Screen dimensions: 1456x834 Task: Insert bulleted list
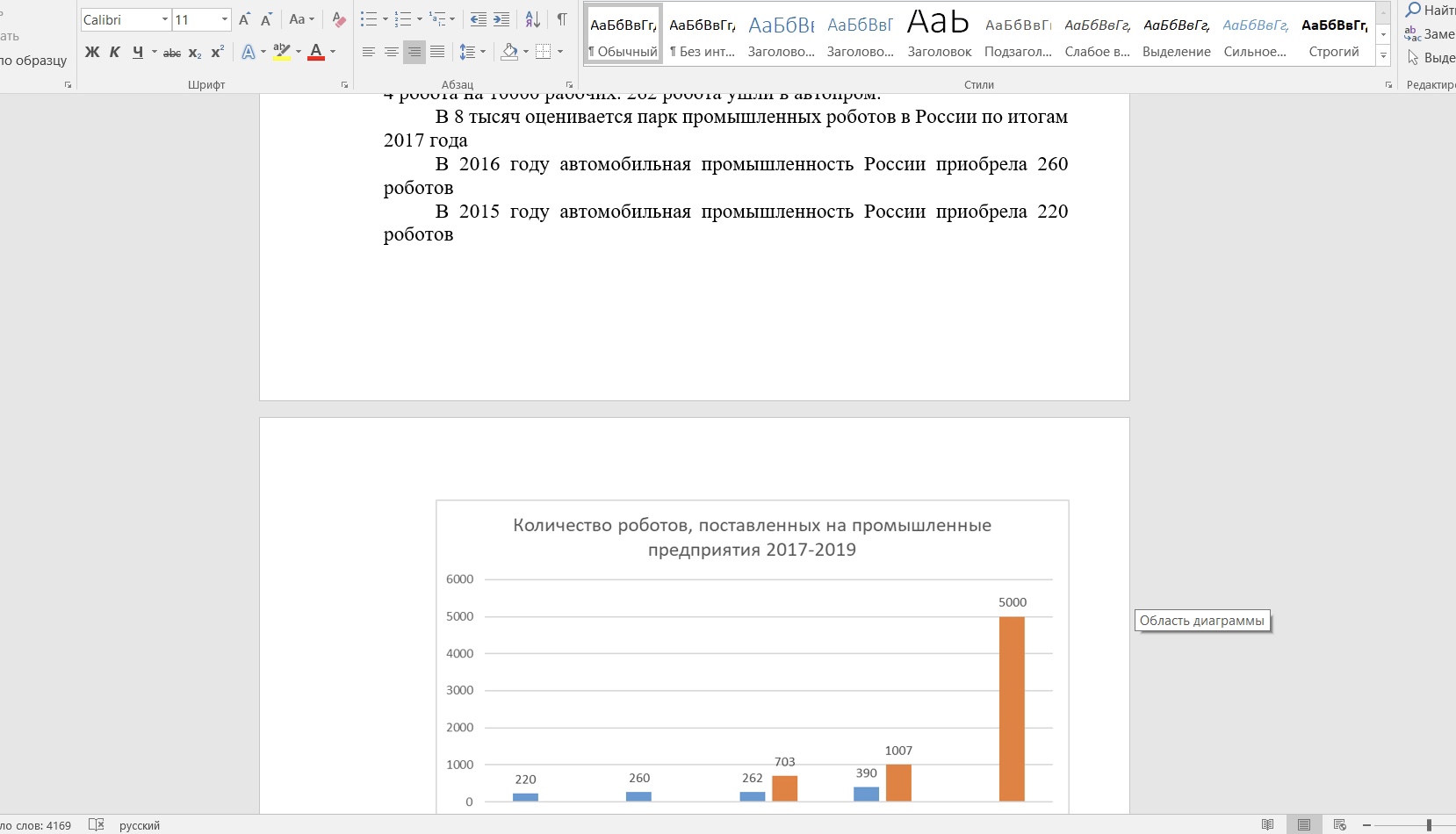(x=369, y=19)
